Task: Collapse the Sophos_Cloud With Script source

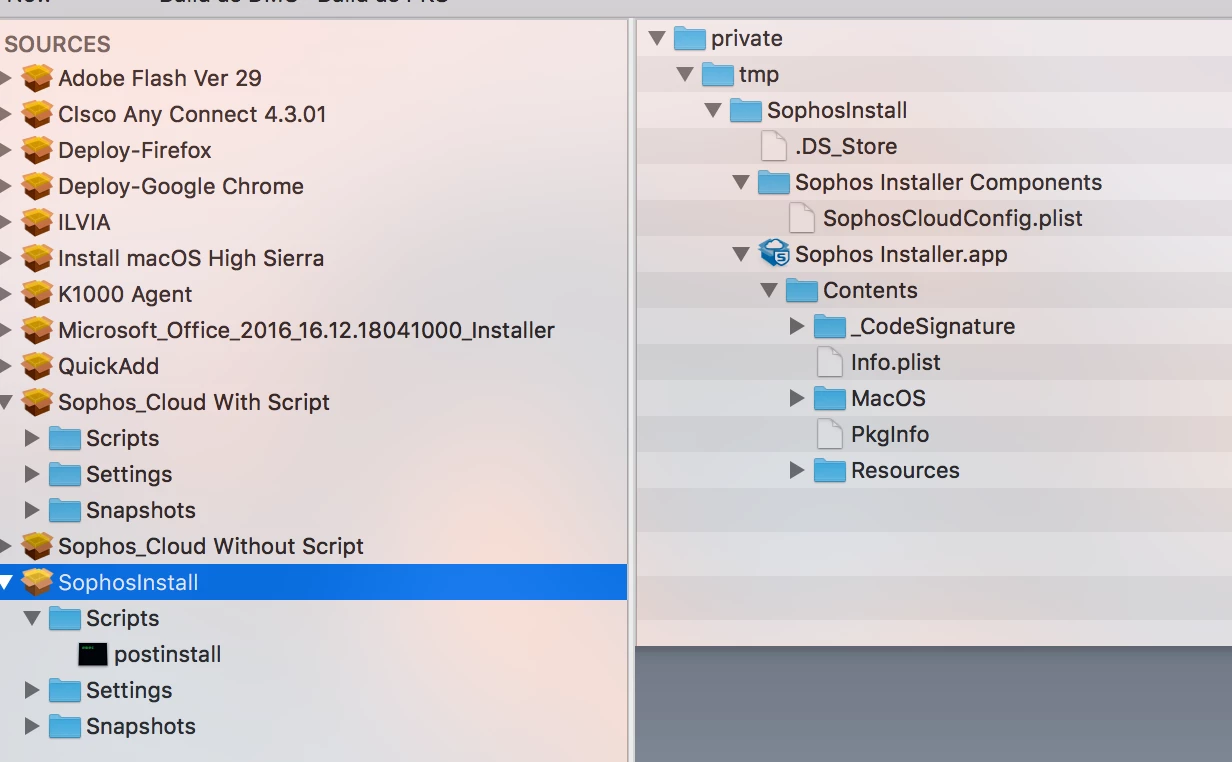Action: (5, 402)
